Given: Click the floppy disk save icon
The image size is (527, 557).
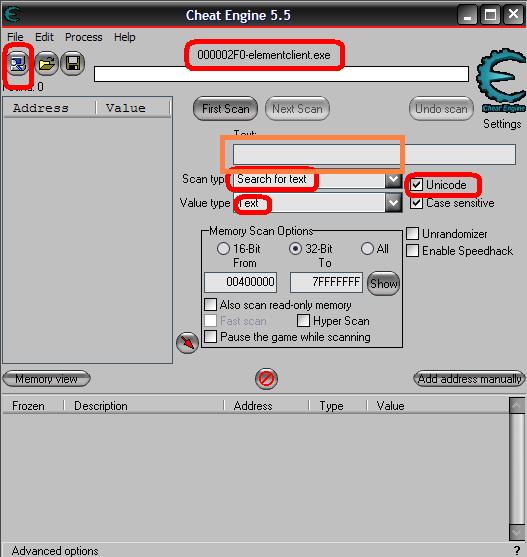Looking at the screenshot, I should coord(72,64).
